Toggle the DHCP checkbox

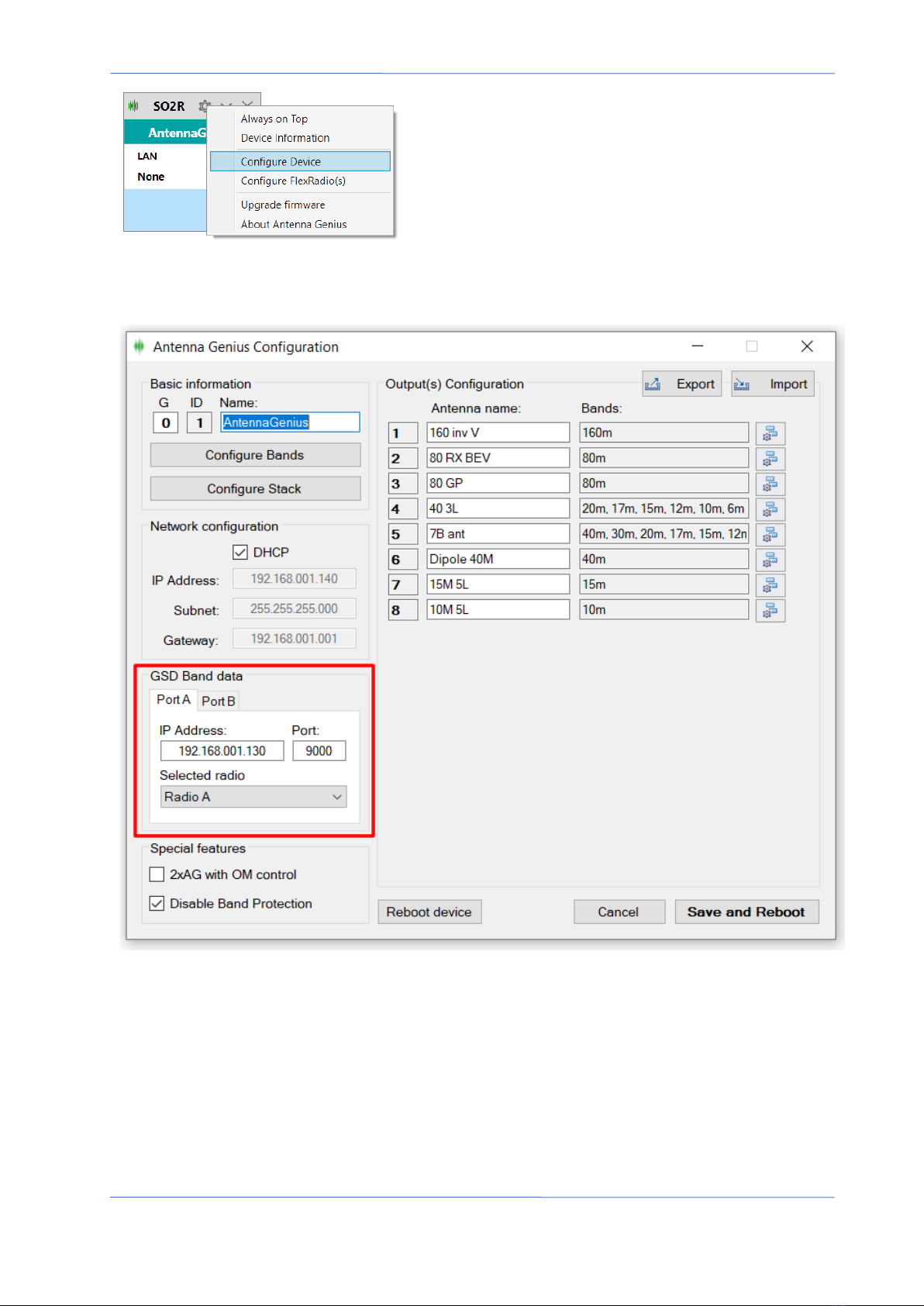(x=240, y=553)
